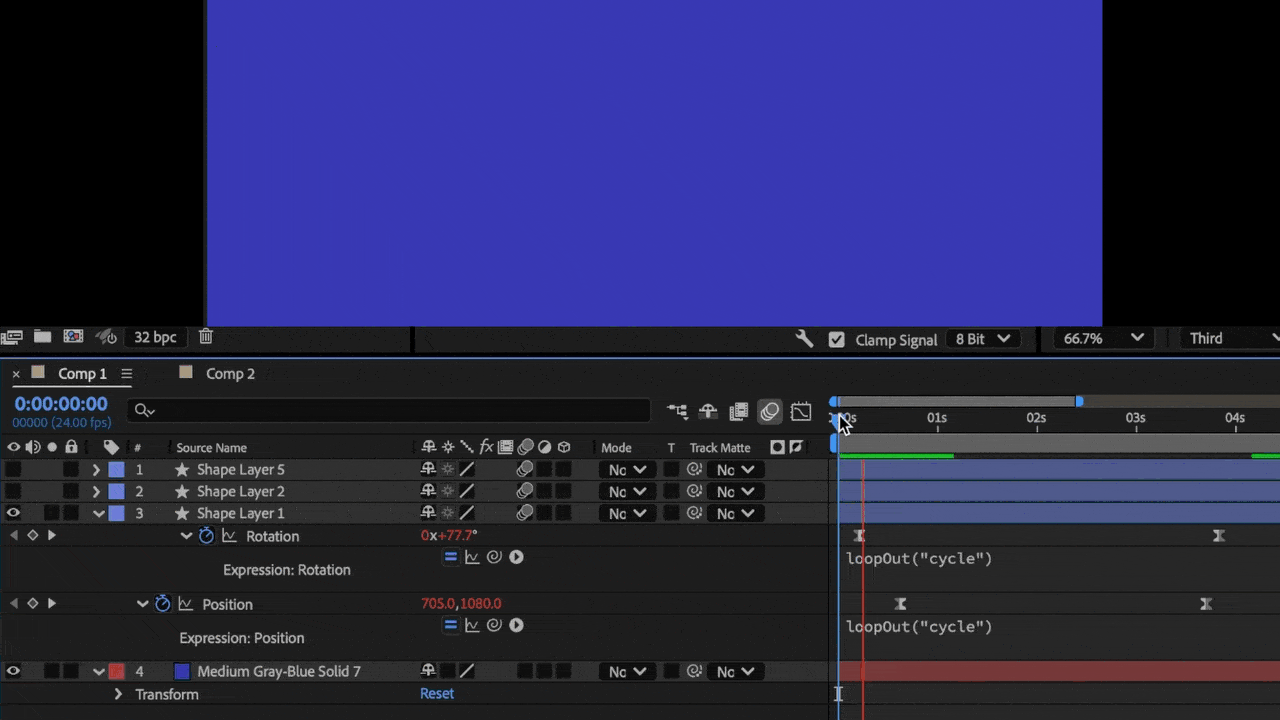Click the Reset link for Transform
The width and height of the screenshot is (1280, 720).
(437, 693)
